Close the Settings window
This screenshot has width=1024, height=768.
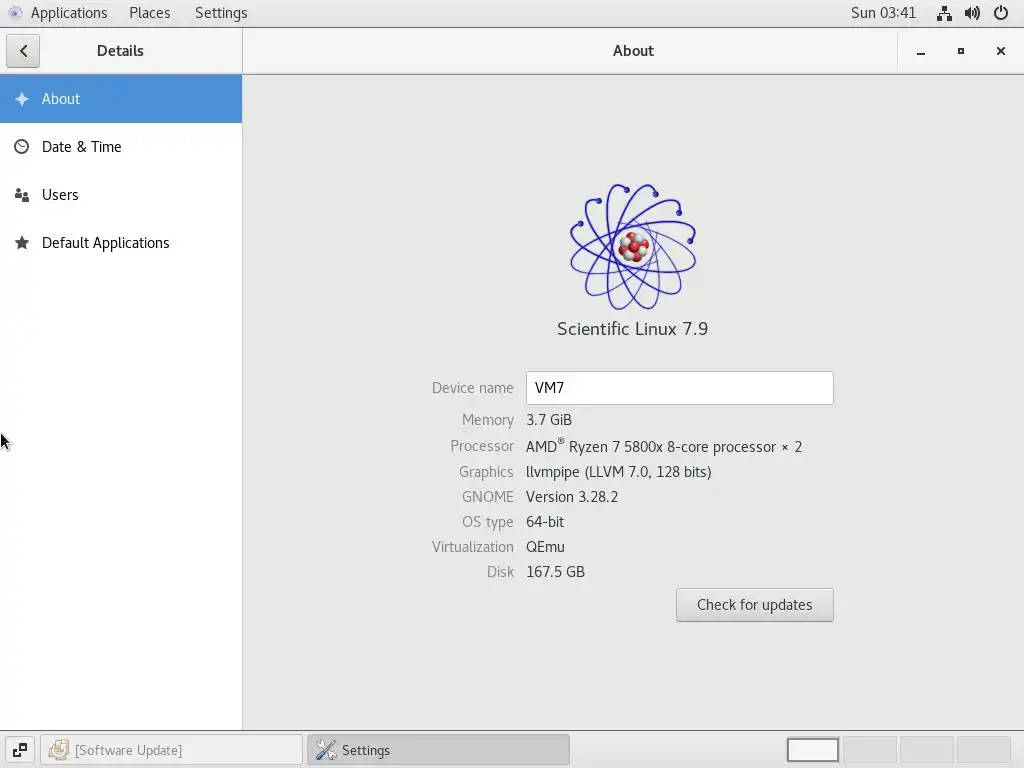click(x=1000, y=51)
